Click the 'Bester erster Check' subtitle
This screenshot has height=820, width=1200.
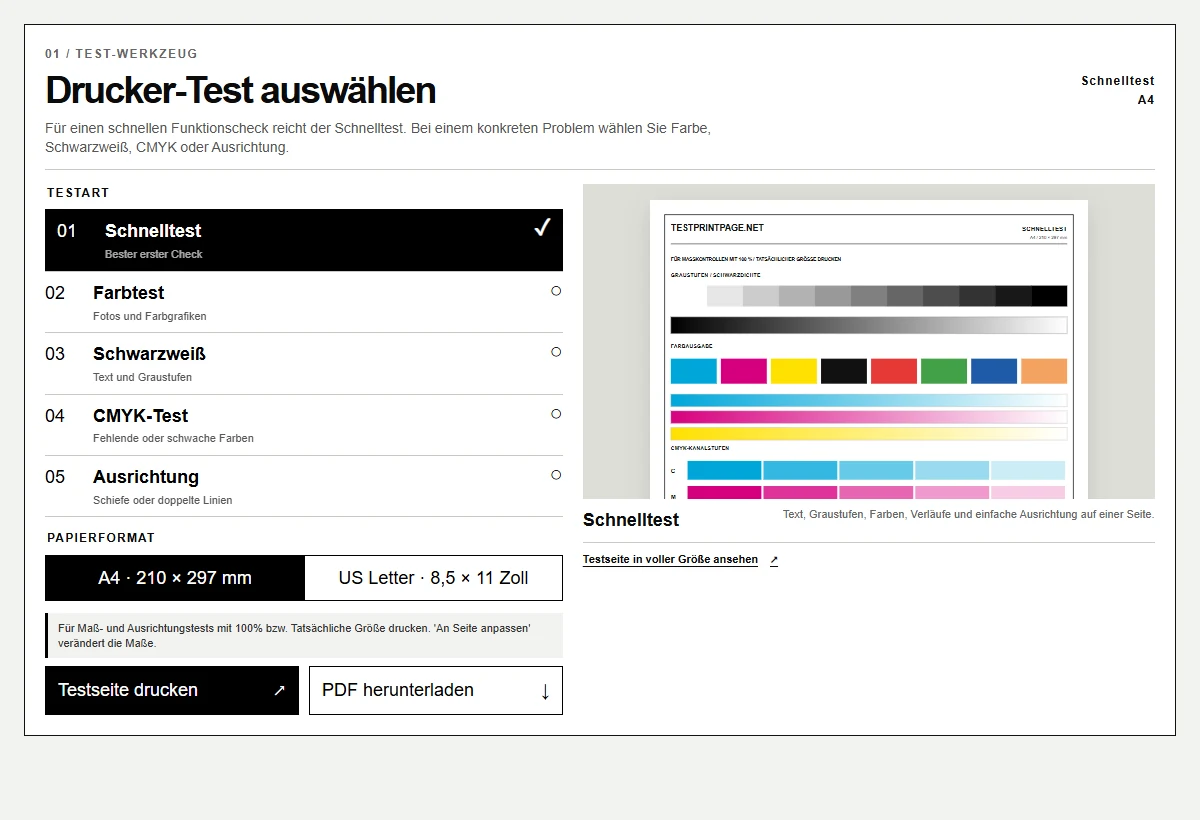tap(154, 254)
